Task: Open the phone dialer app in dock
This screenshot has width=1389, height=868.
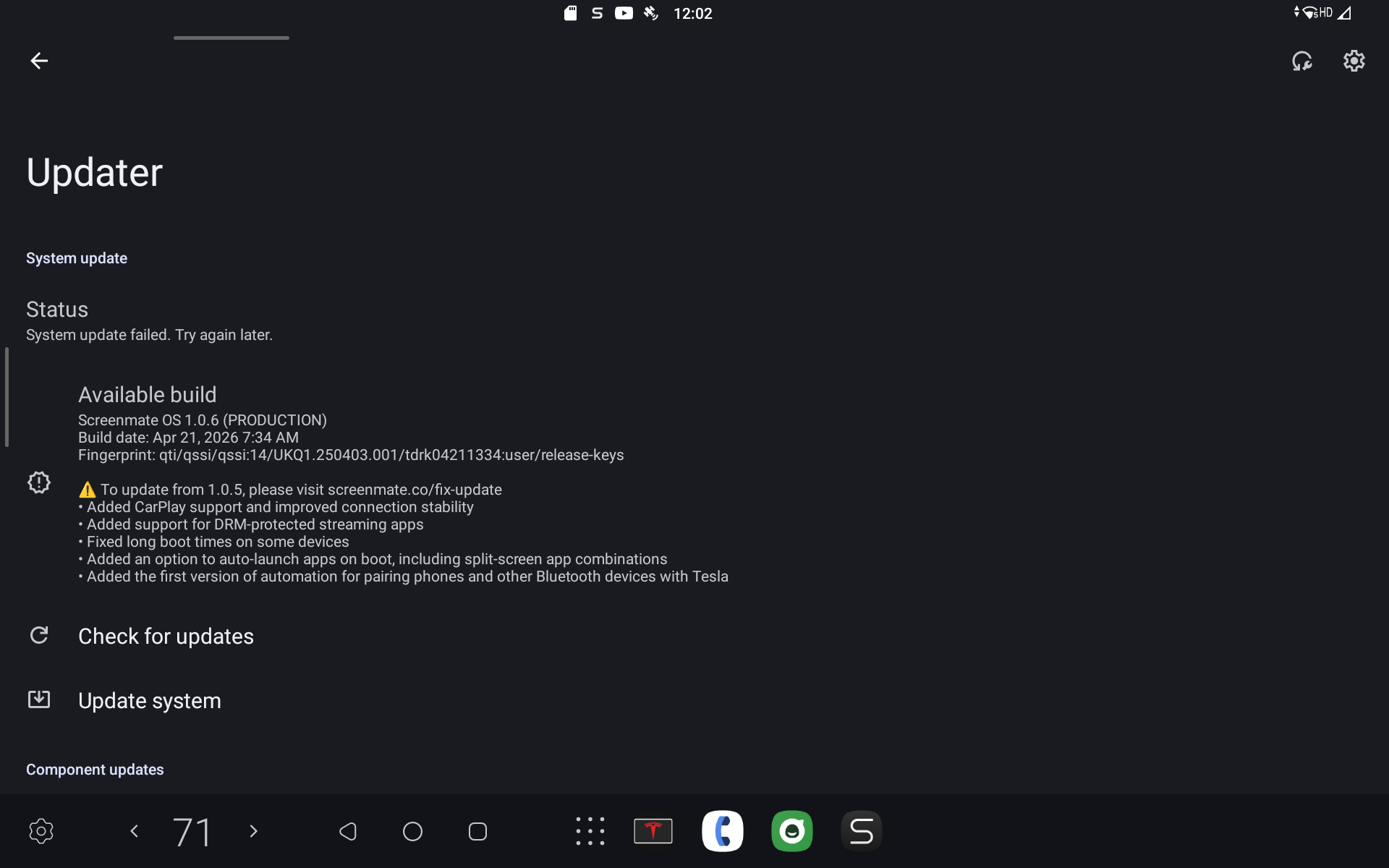Action: click(x=723, y=831)
